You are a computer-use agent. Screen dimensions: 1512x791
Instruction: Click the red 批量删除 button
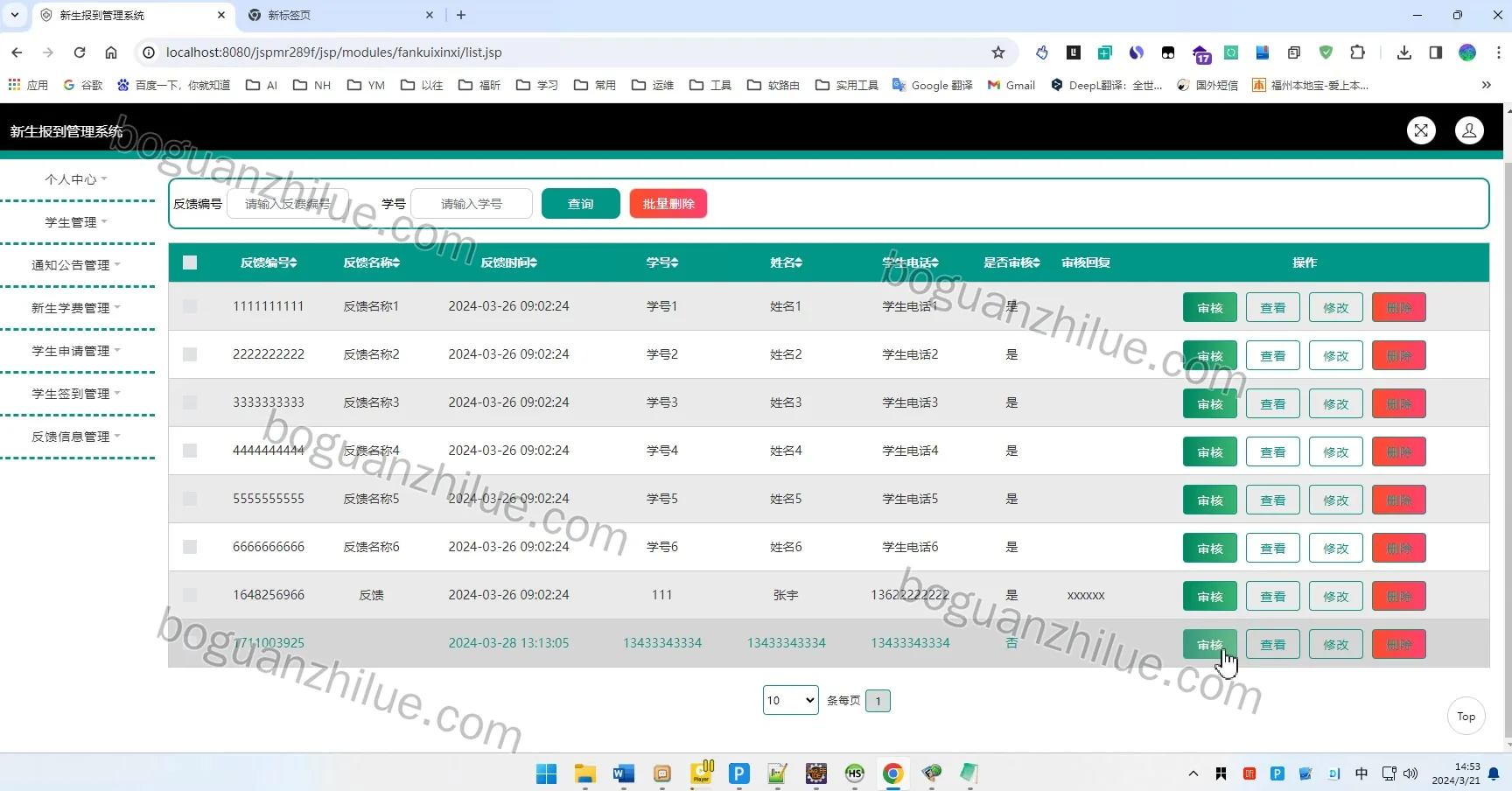pyautogui.click(x=668, y=204)
